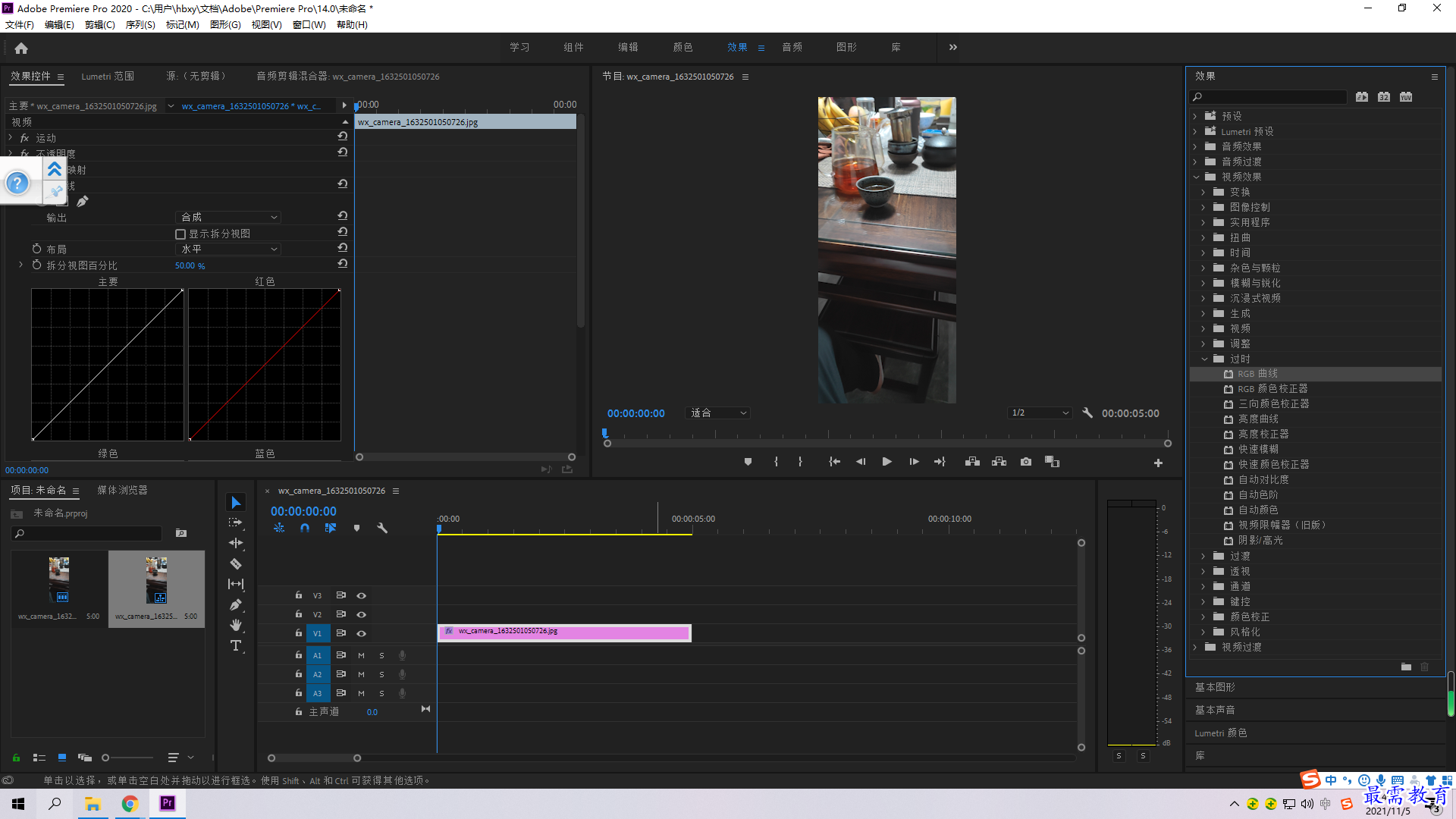1456x819 pixels.
Task: Click the new bin icon in effects panel
Action: tap(1406, 667)
